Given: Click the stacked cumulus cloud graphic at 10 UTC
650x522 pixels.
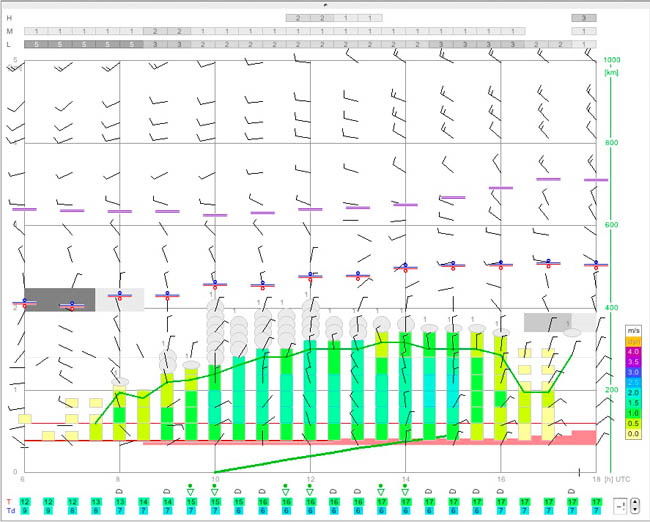Looking at the screenshot, I should [x=216, y=330].
